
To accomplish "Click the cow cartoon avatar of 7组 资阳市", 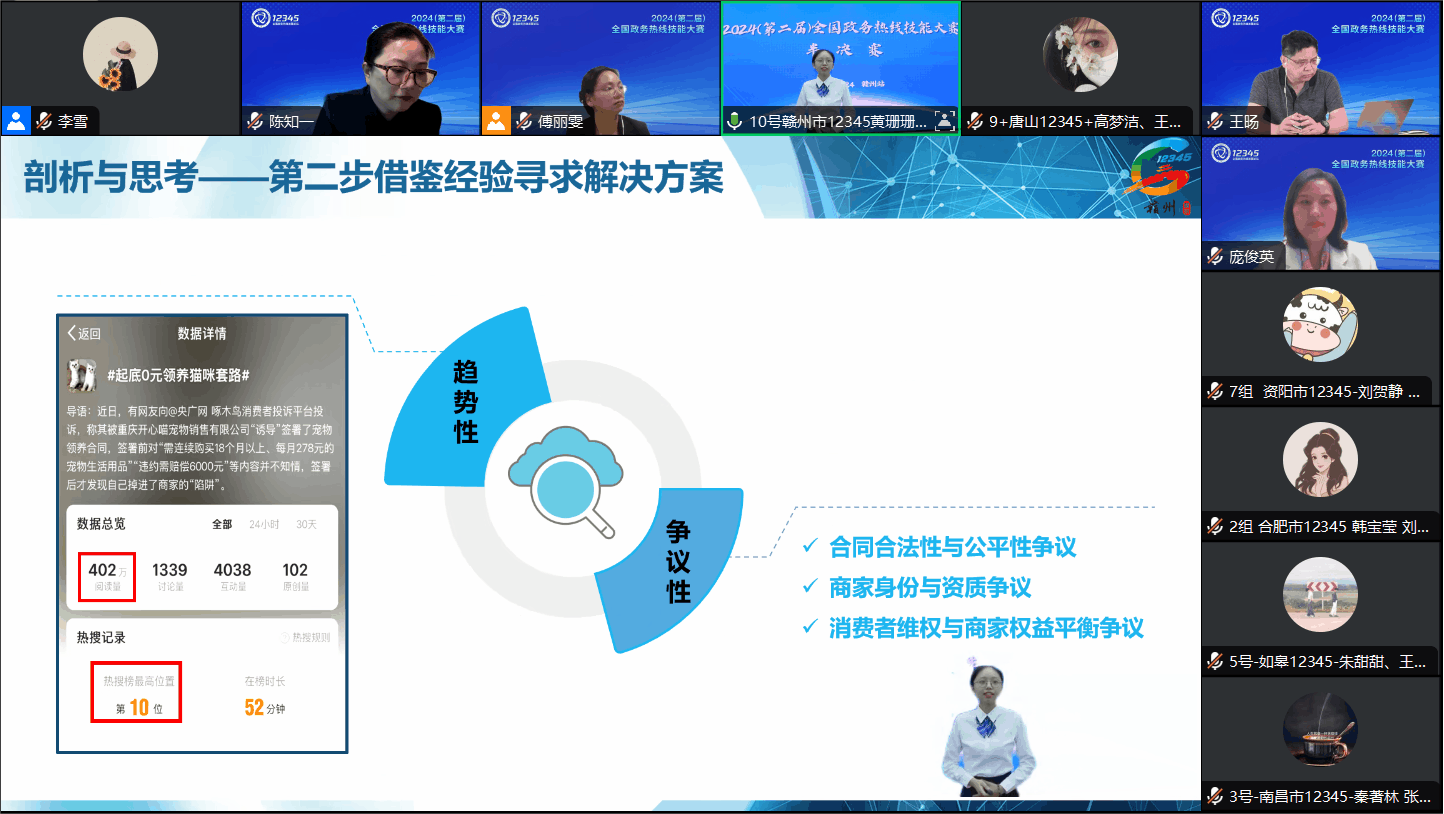I will point(1320,324).
